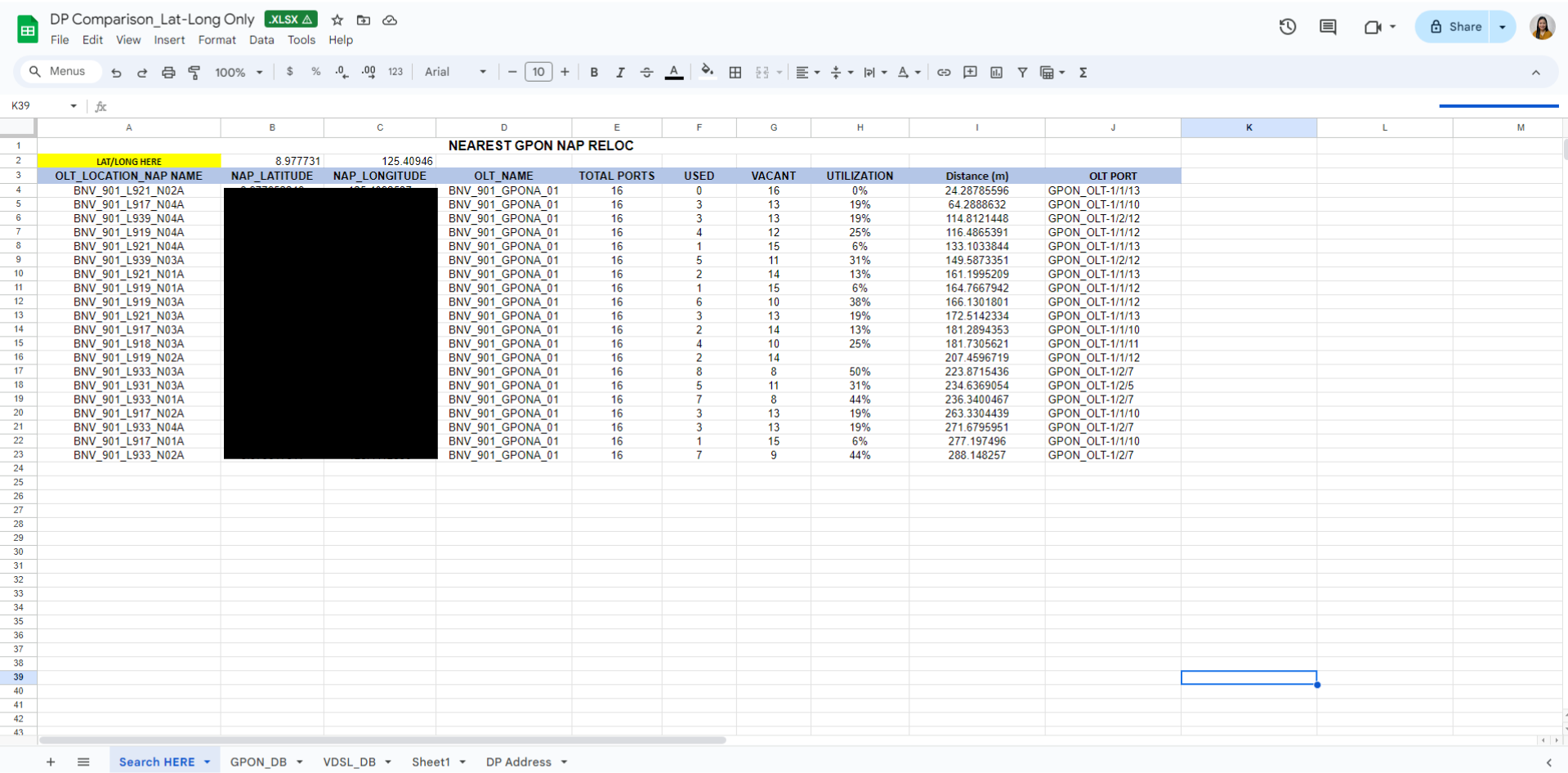Viewport: 1568px width, 773px height.
Task: Add a new sheet with plus button
Action: tap(51, 762)
